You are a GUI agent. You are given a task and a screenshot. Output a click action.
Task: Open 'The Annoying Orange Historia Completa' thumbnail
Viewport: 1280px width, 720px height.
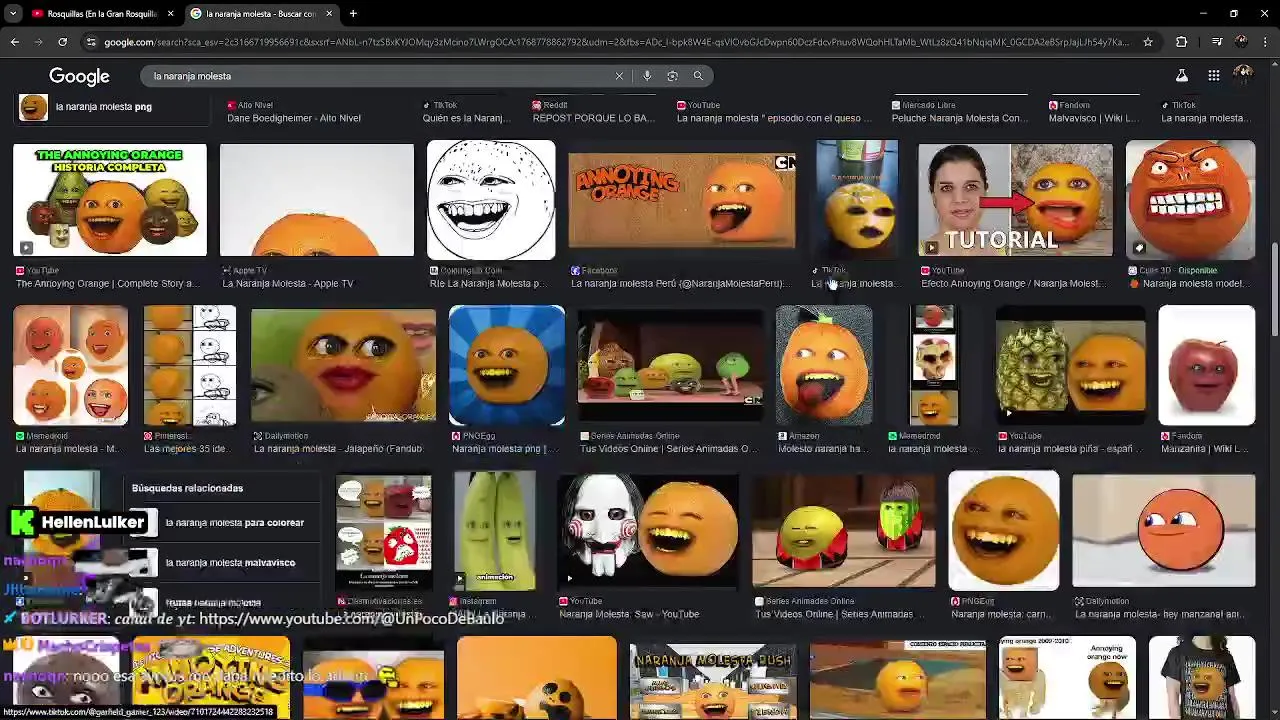tap(110, 200)
